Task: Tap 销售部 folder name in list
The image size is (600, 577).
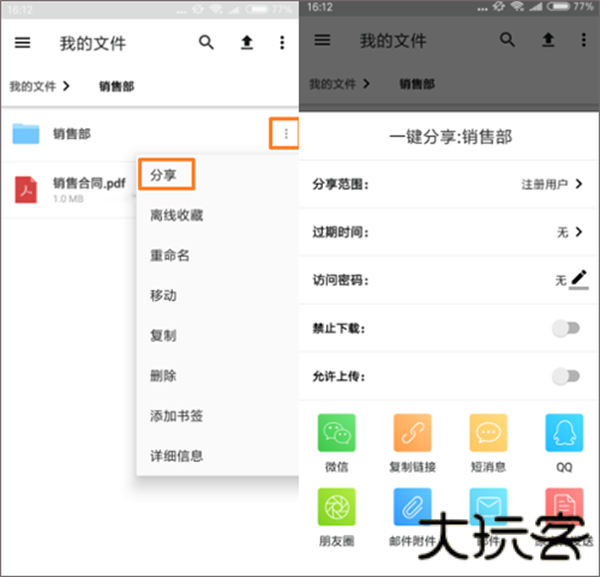Action: 72,134
